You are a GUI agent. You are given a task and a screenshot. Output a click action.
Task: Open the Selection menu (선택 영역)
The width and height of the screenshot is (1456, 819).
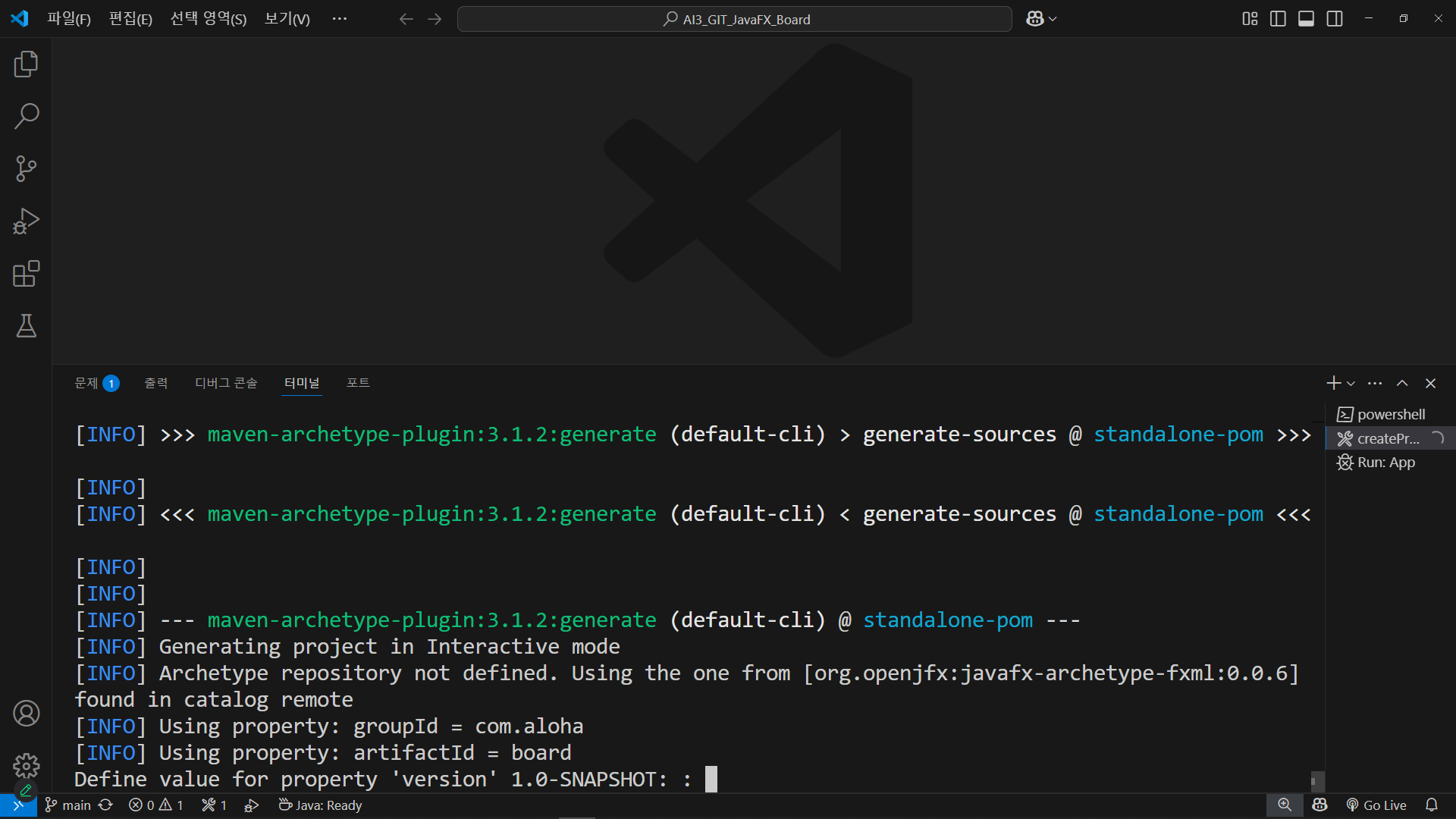(x=208, y=19)
